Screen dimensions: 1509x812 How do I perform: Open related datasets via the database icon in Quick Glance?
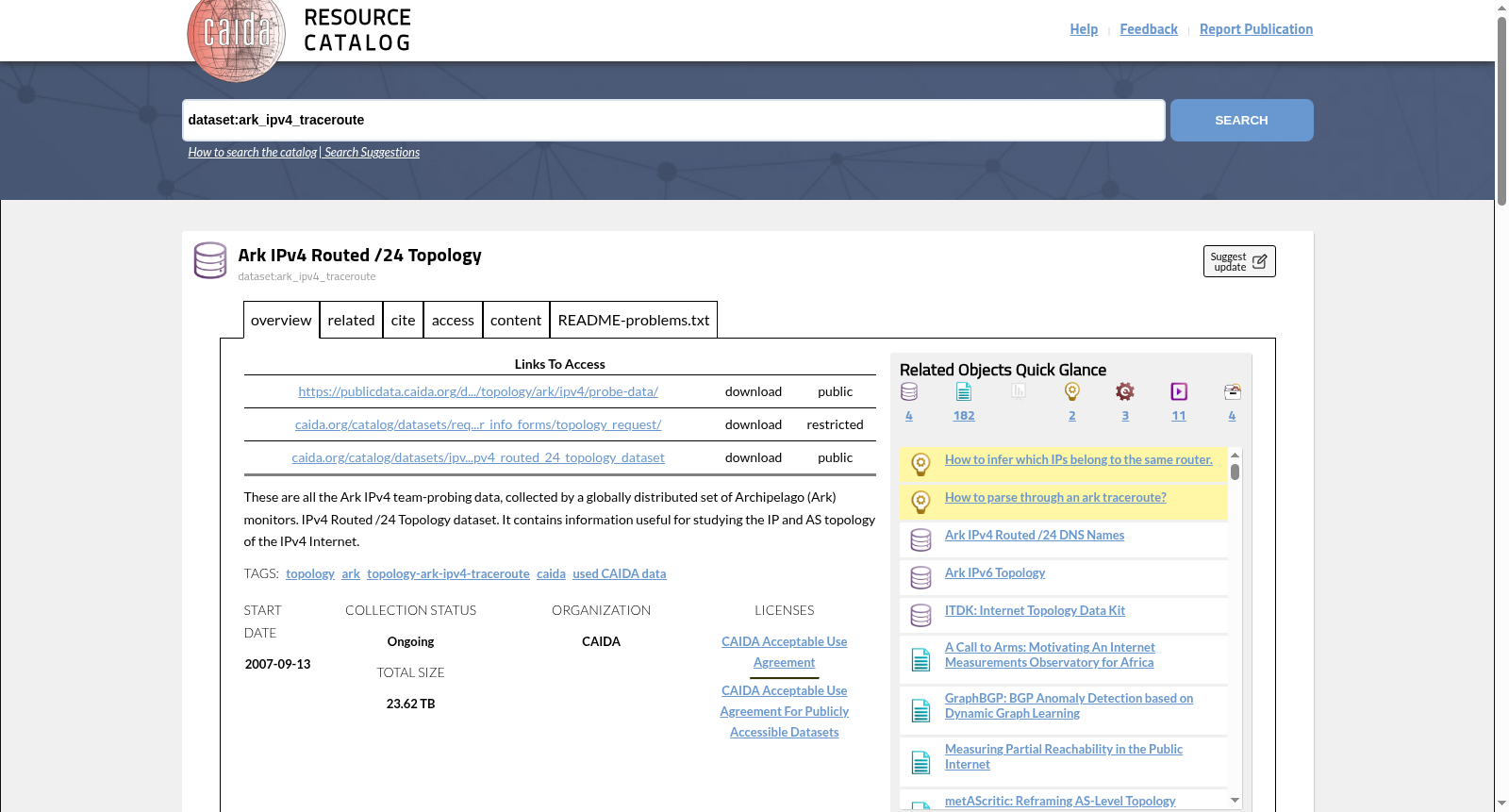909,391
